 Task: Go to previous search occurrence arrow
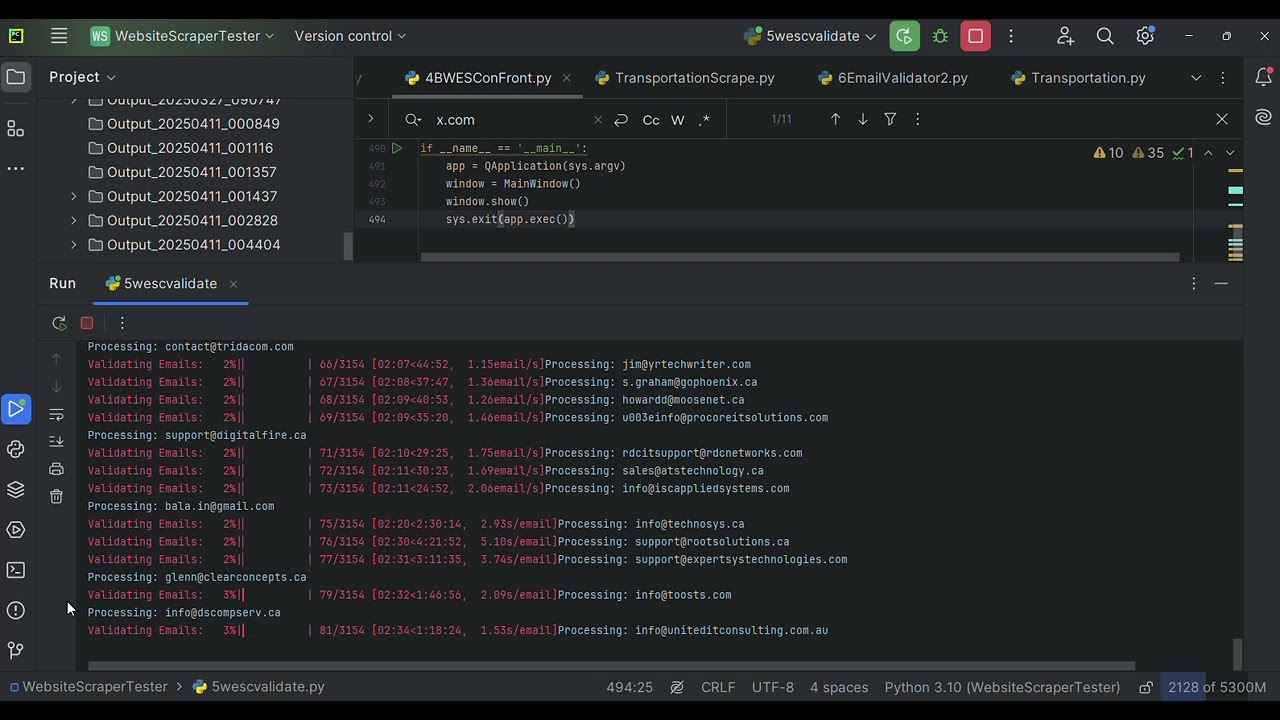coord(835,119)
